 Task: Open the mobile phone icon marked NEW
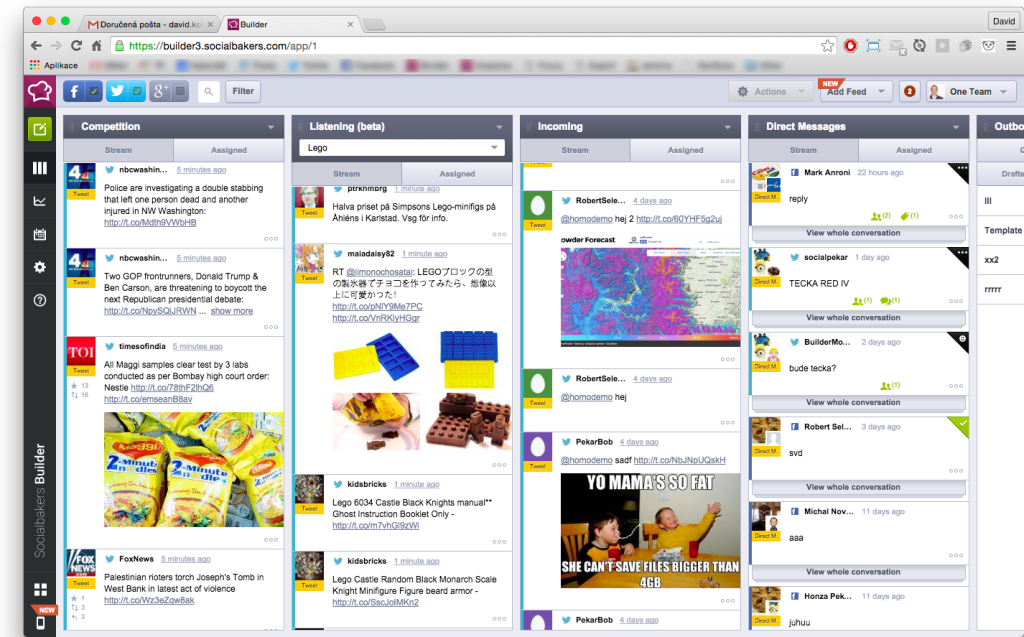[40, 623]
